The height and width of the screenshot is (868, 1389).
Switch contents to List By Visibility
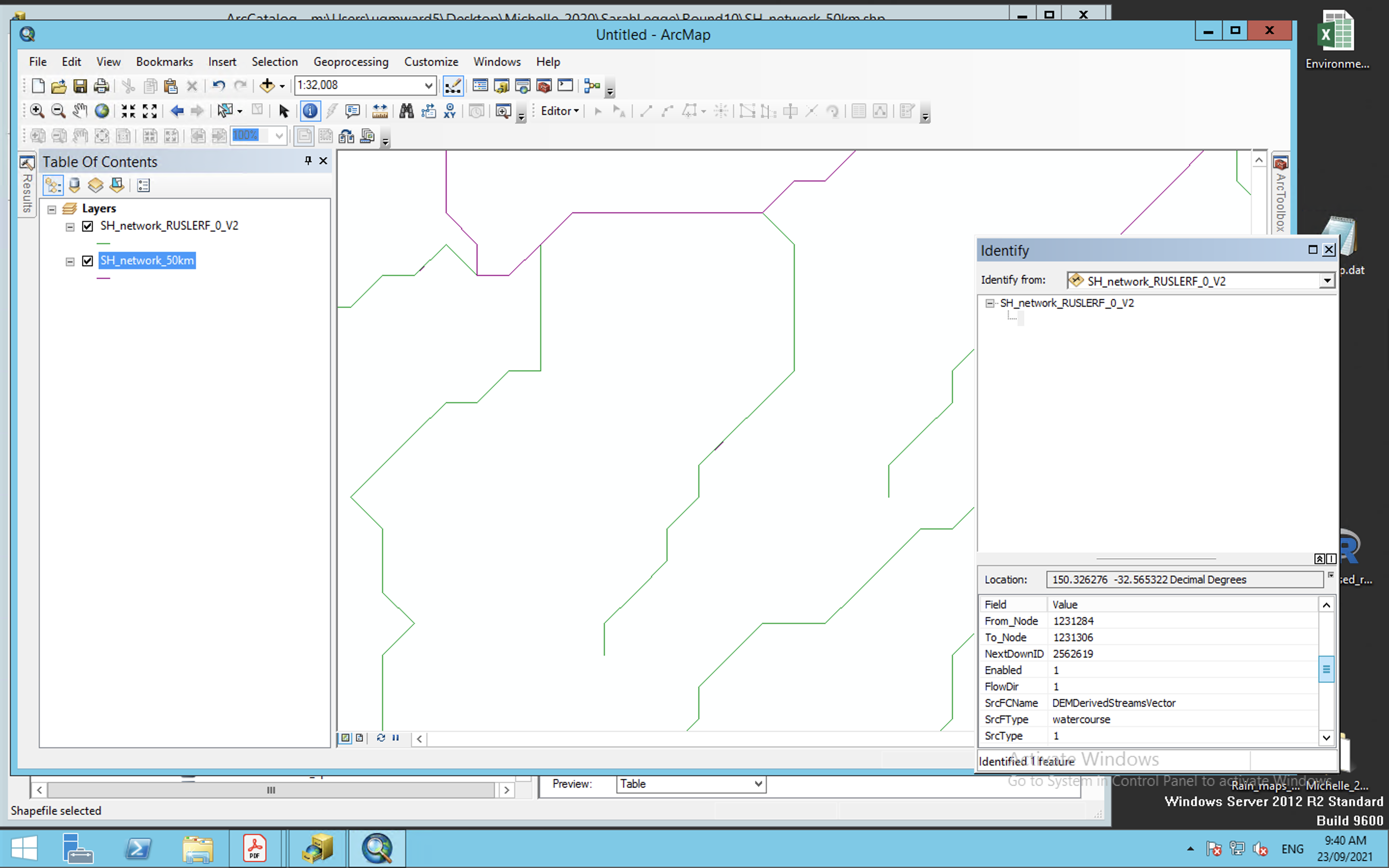click(x=95, y=186)
